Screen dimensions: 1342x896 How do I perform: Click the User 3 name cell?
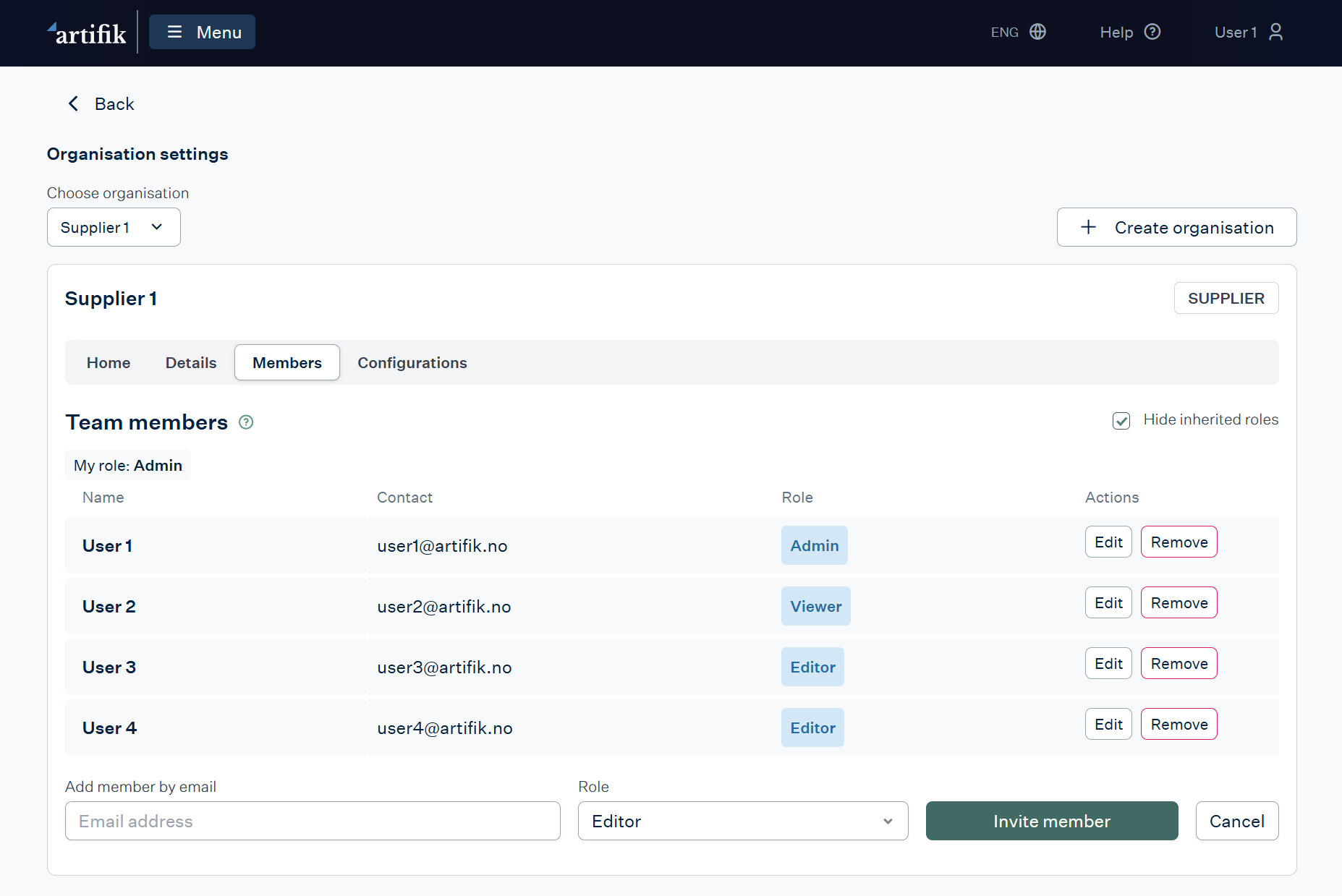click(x=109, y=667)
